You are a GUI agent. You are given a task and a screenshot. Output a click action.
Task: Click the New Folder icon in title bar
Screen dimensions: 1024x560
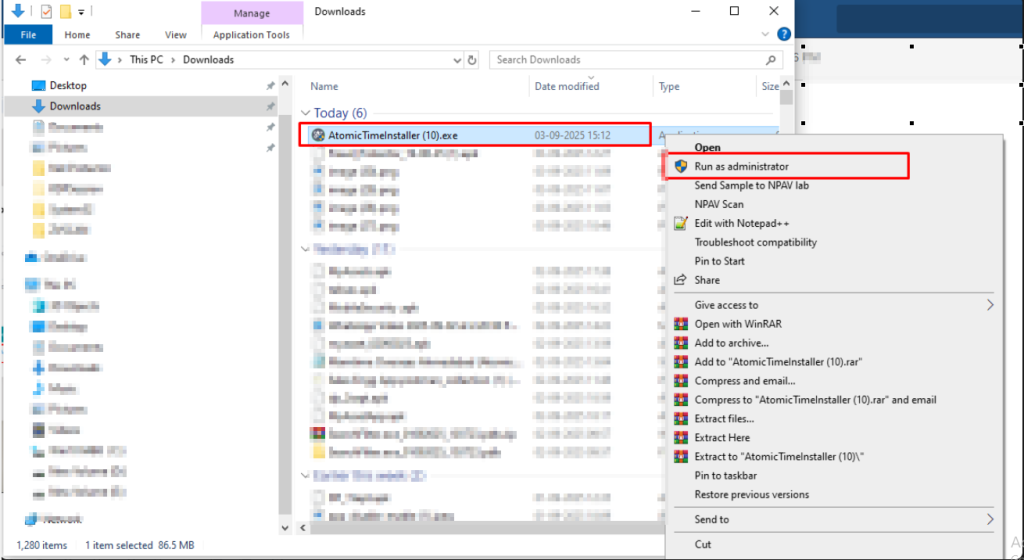click(x=64, y=12)
